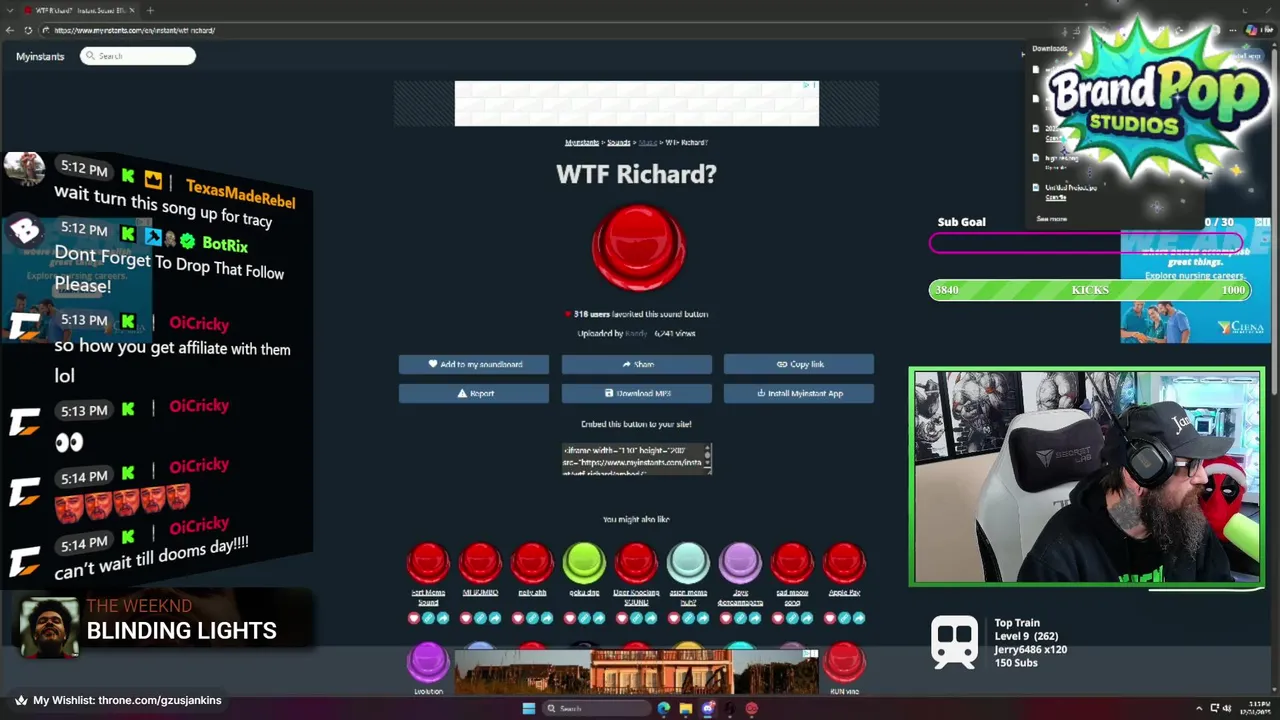Screen dimensions: 1280x720
Task: Open Apple Pay sound title link
Action: pos(844,592)
